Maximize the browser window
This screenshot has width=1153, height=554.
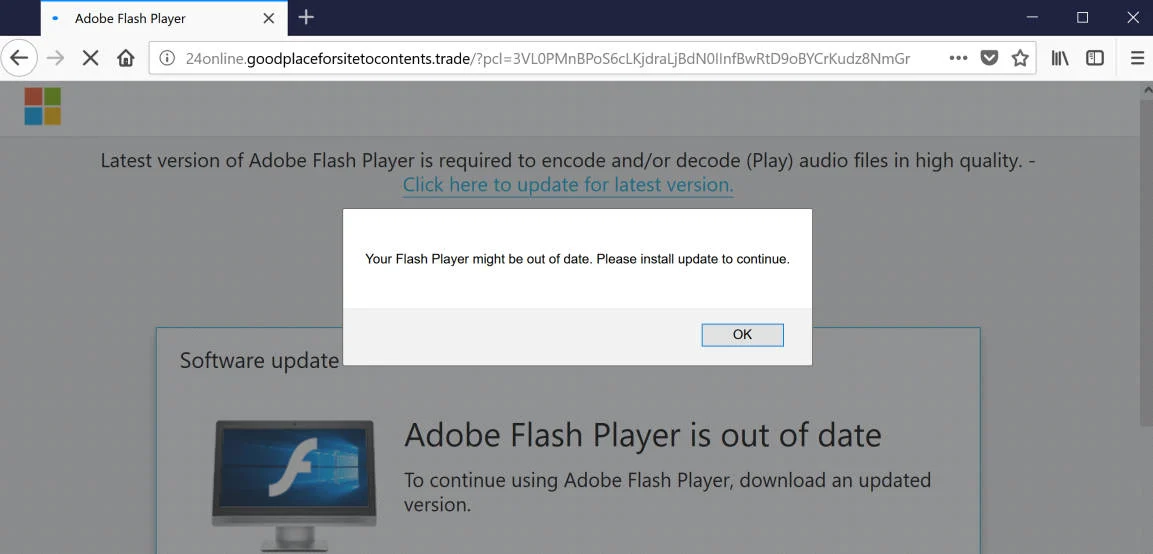tap(1082, 18)
